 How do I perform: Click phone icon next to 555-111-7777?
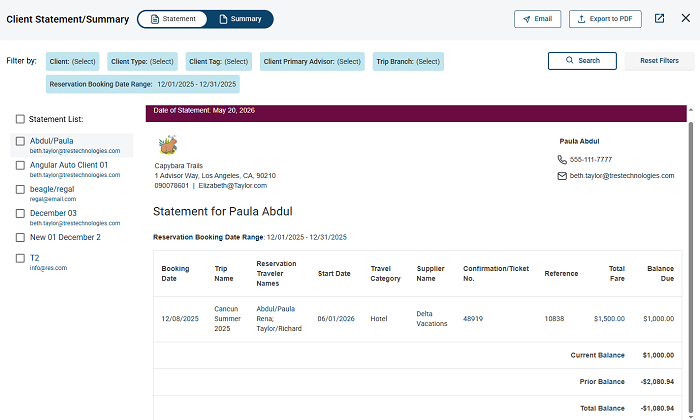click(562, 159)
